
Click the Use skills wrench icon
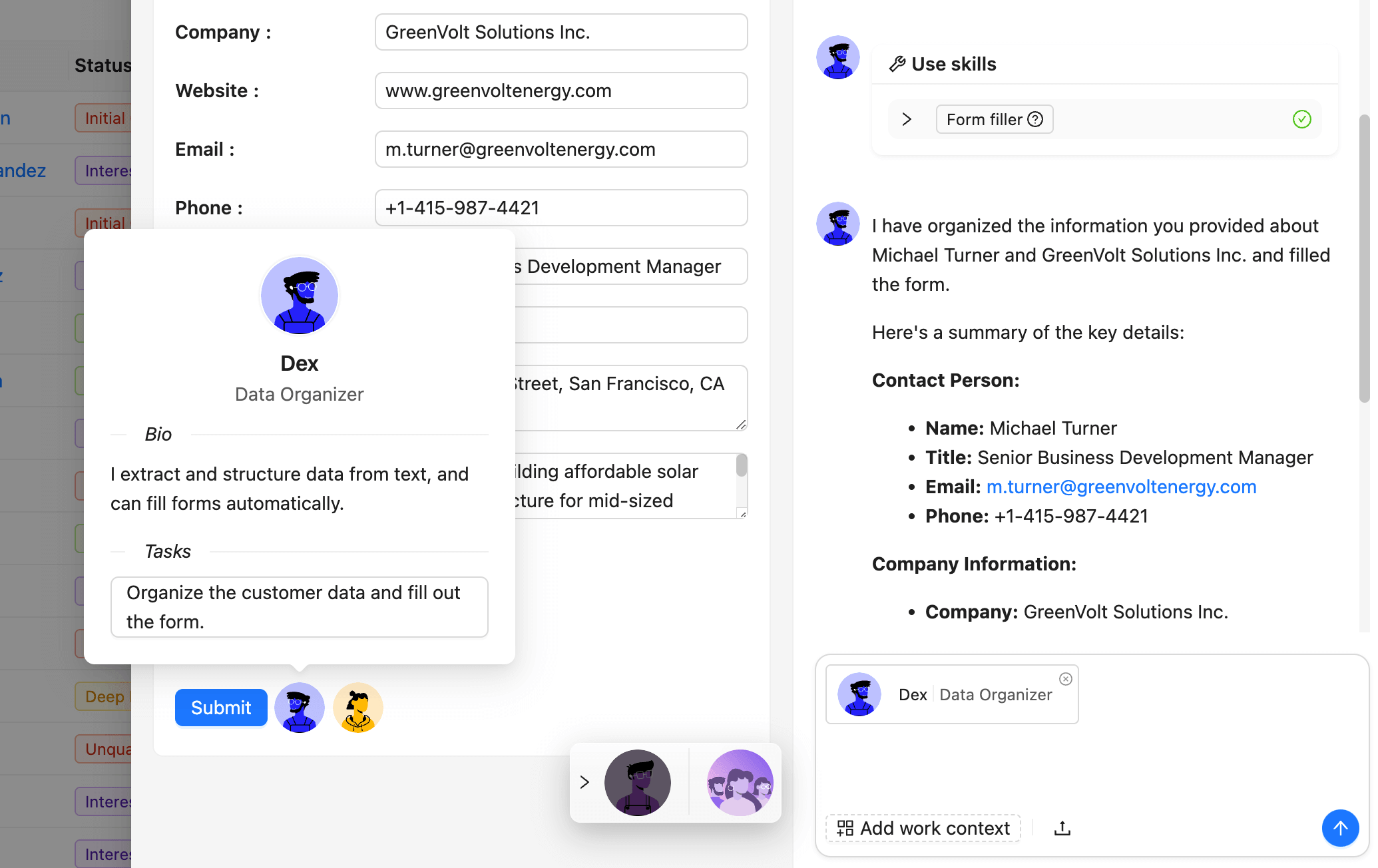(897, 63)
